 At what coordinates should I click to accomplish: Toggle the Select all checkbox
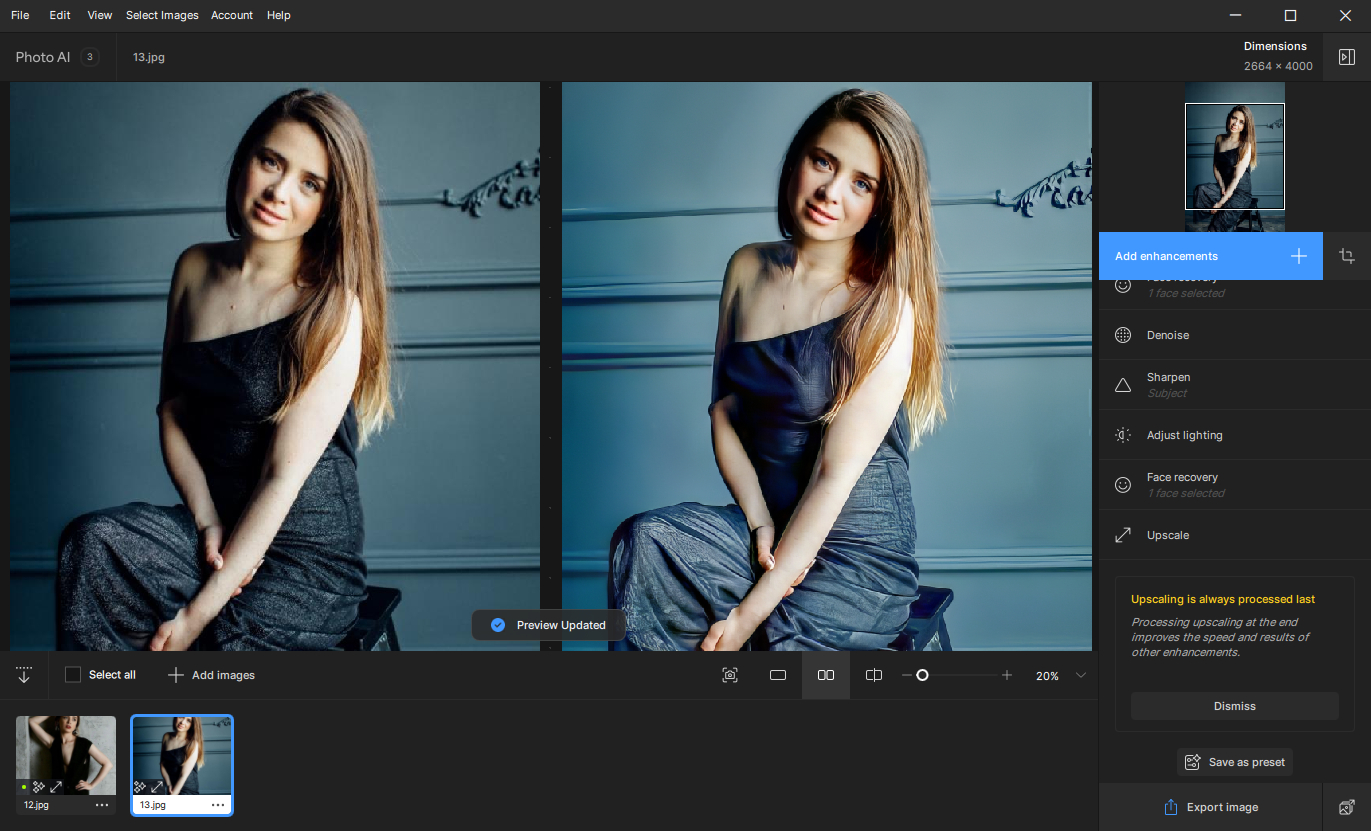tap(73, 675)
